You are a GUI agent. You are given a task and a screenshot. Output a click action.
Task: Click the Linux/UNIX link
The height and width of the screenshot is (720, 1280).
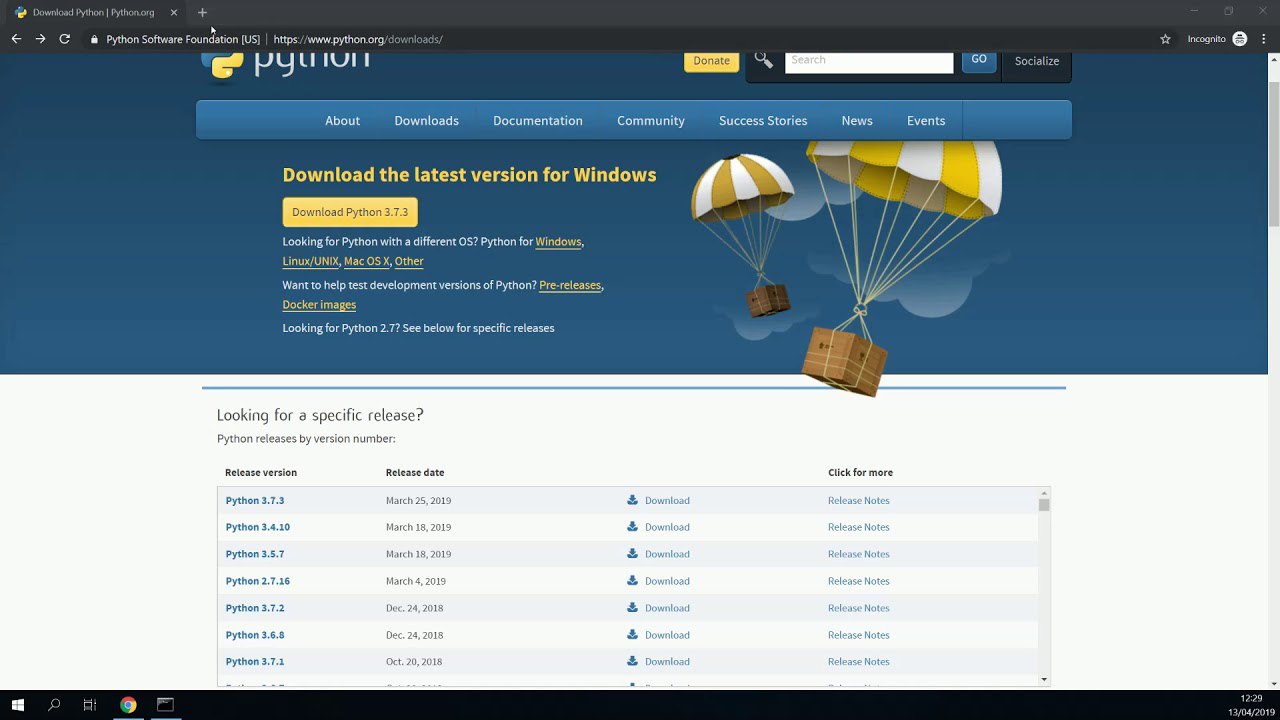click(310, 261)
